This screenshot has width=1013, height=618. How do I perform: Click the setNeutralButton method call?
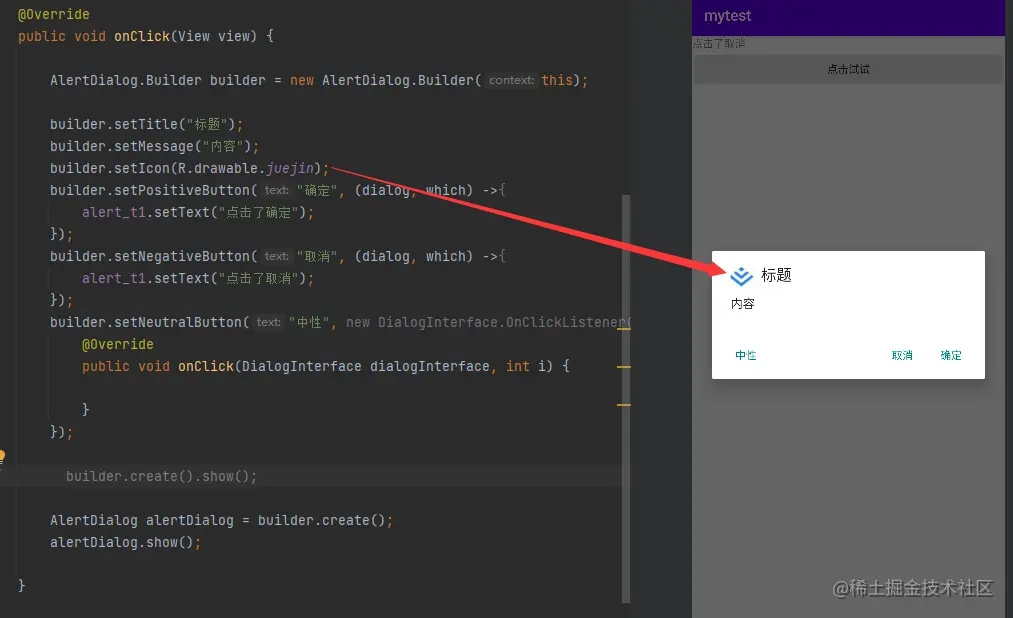tap(178, 322)
